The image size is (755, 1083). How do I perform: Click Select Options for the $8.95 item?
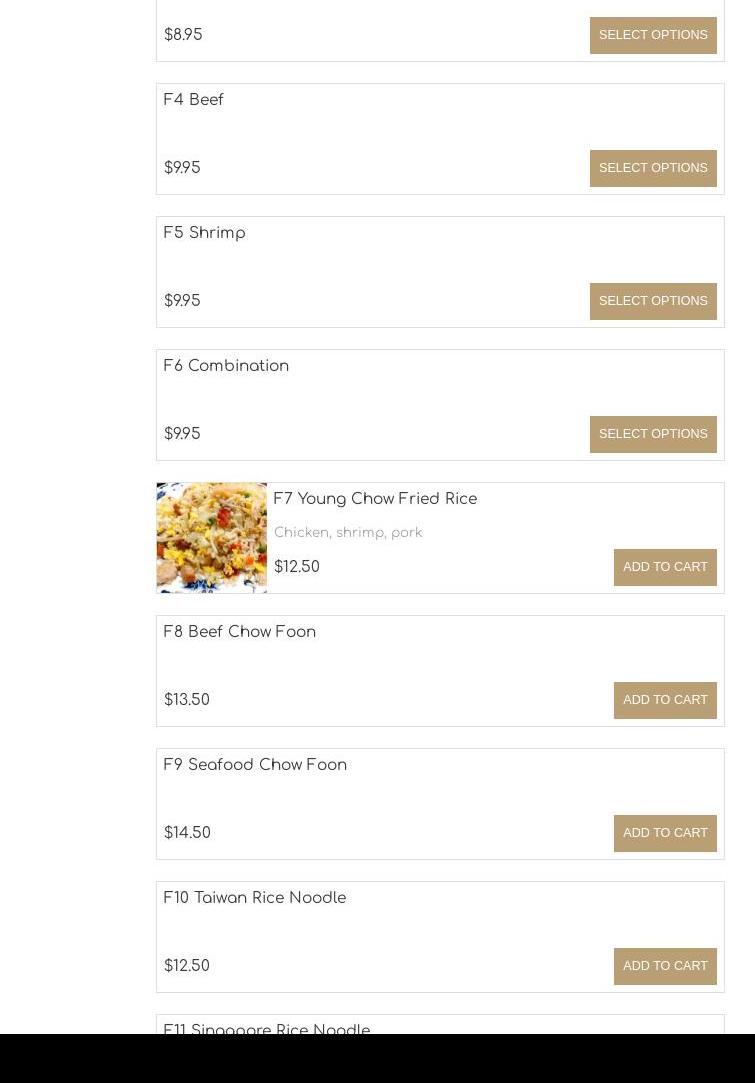653,35
